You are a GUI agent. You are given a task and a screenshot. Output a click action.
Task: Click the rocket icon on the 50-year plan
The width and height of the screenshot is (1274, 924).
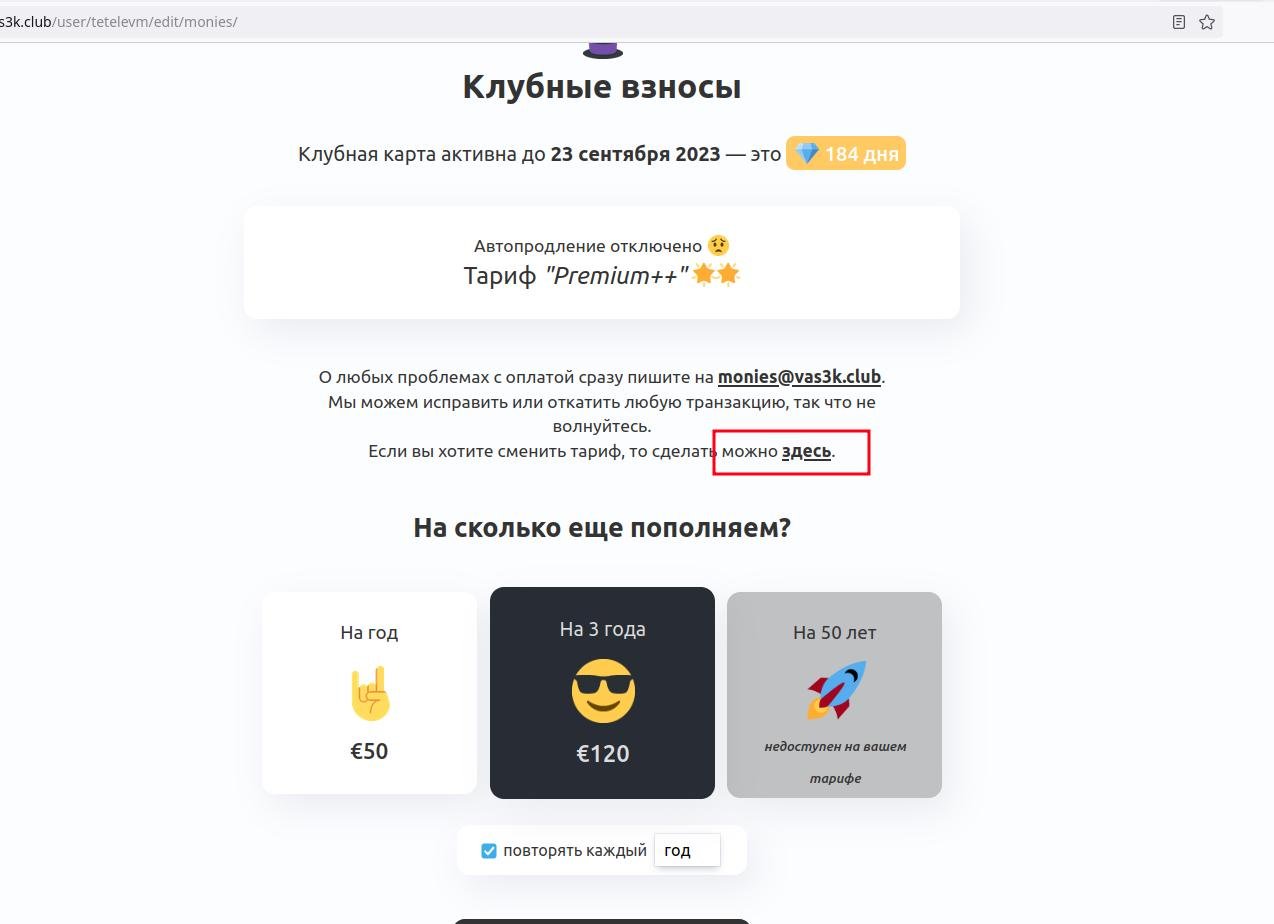pos(835,690)
